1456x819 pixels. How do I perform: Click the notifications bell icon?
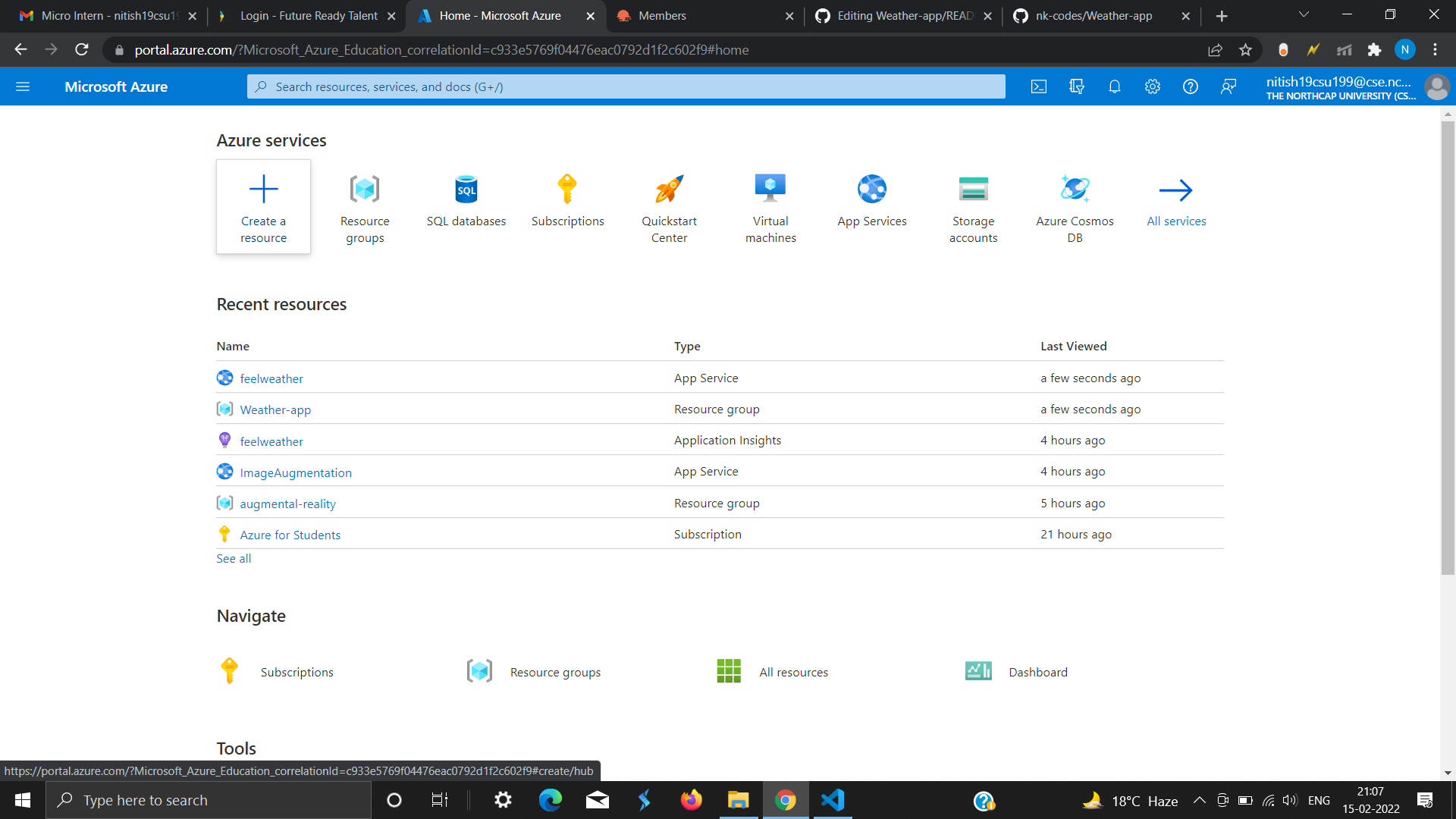click(x=1115, y=86)
